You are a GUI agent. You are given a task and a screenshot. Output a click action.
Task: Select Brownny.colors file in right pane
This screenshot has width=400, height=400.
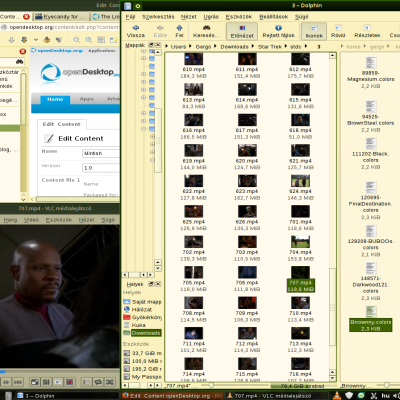[370, 319]
